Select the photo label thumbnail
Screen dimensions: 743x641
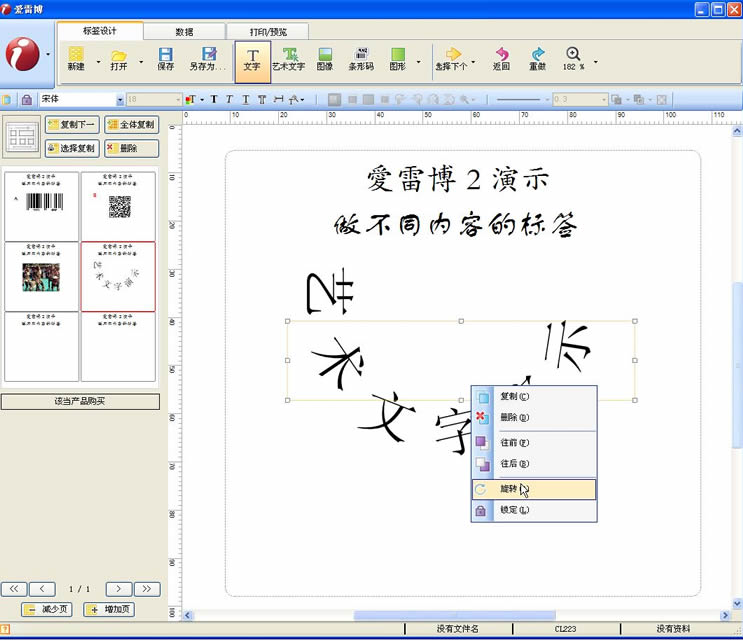[42, 277]
